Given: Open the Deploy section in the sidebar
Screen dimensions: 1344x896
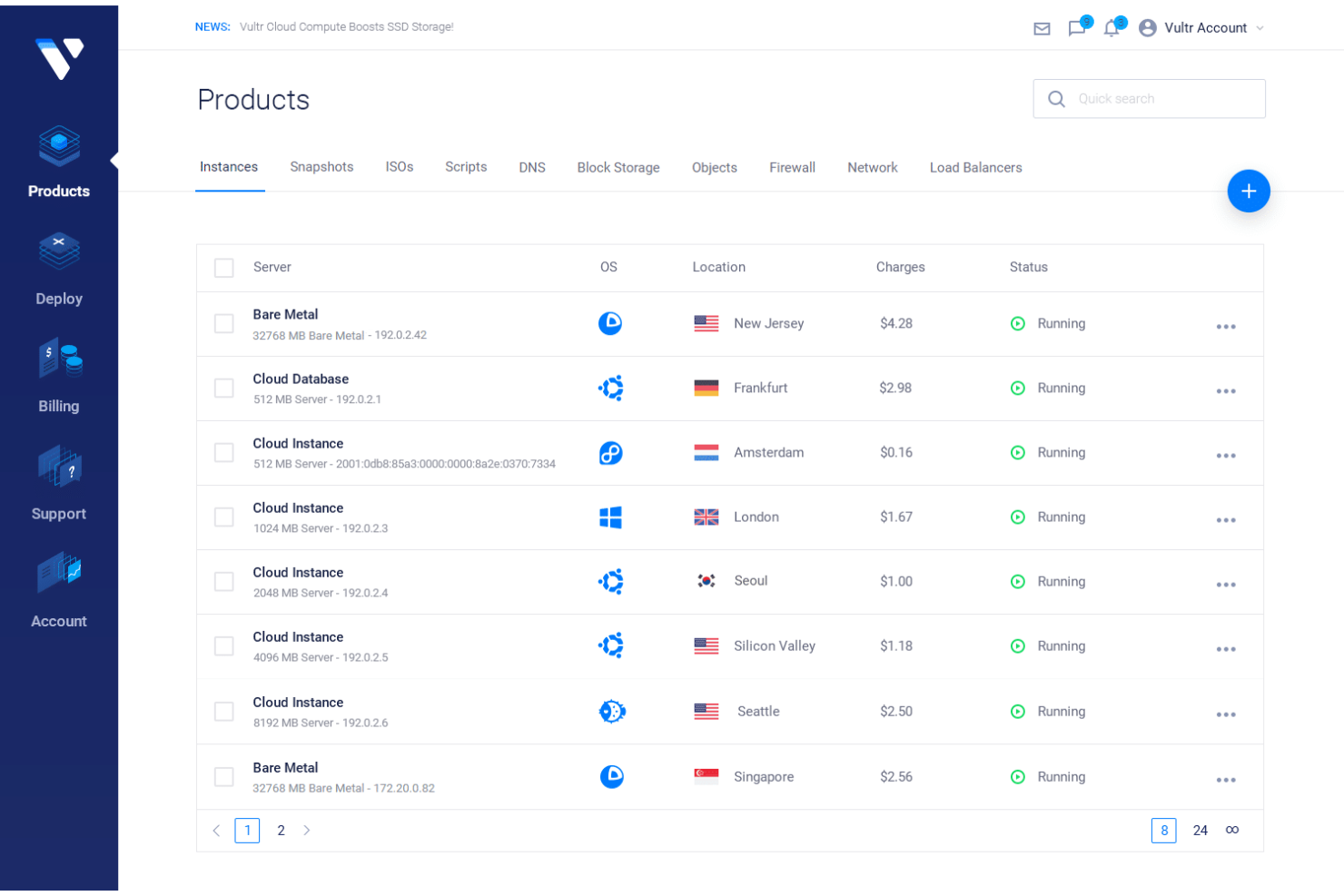Looking at the screenshot, I should 58,268.
